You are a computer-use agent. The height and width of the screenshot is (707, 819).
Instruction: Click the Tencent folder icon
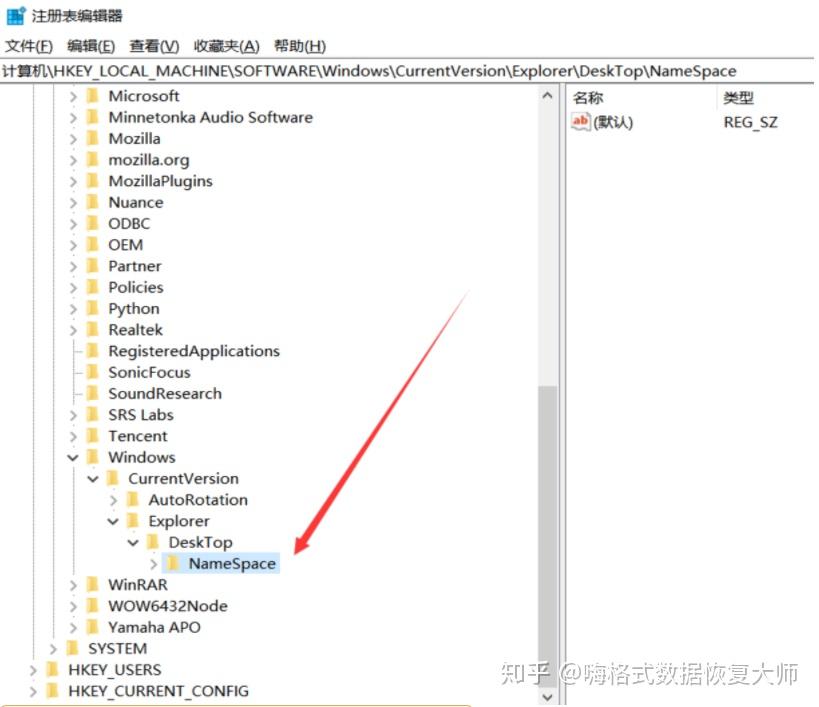[x=93, y=435]
